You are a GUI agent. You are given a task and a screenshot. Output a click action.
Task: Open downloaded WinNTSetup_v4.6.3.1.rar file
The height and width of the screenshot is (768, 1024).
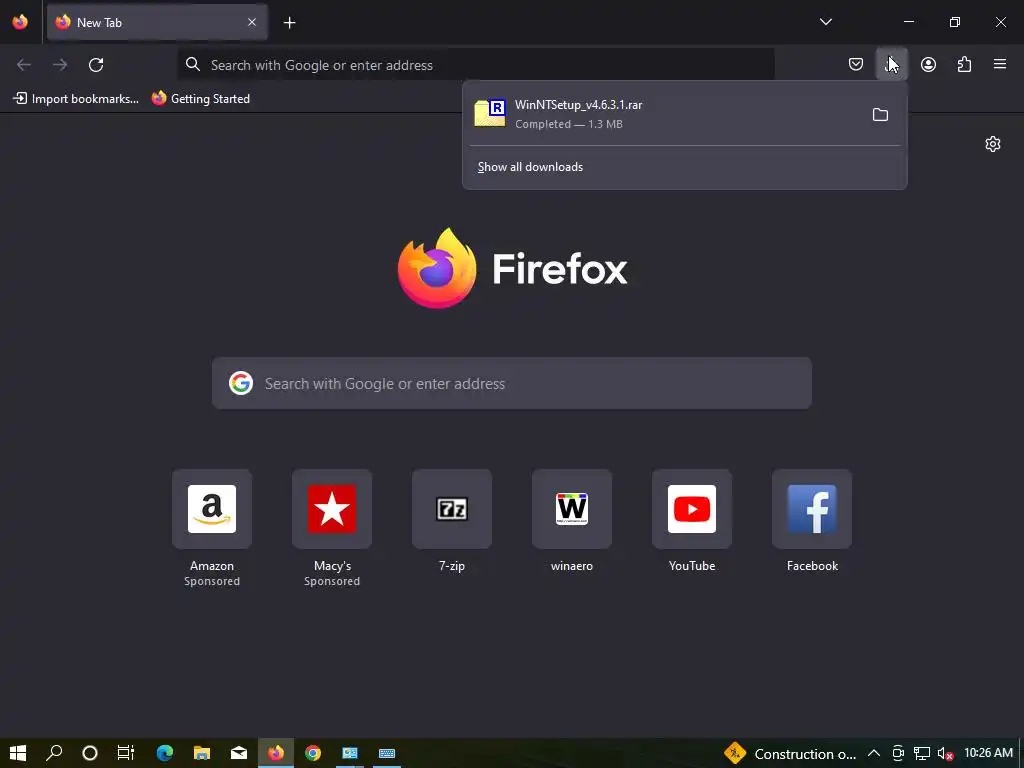click(662, 114)
